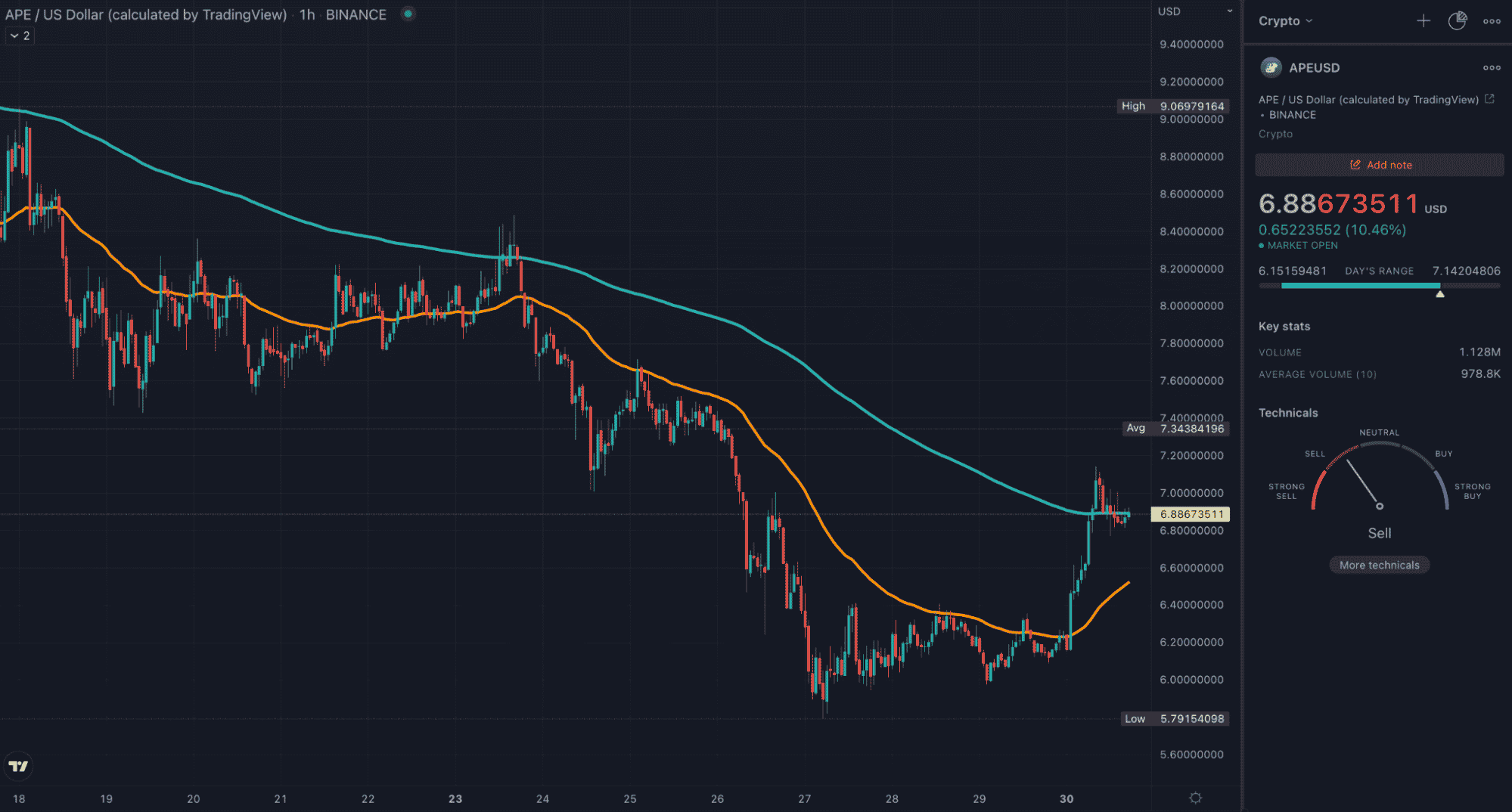Open the USD currency dropdown
This screenshot has width=1512, height=812.
[x=1195, y=11]
